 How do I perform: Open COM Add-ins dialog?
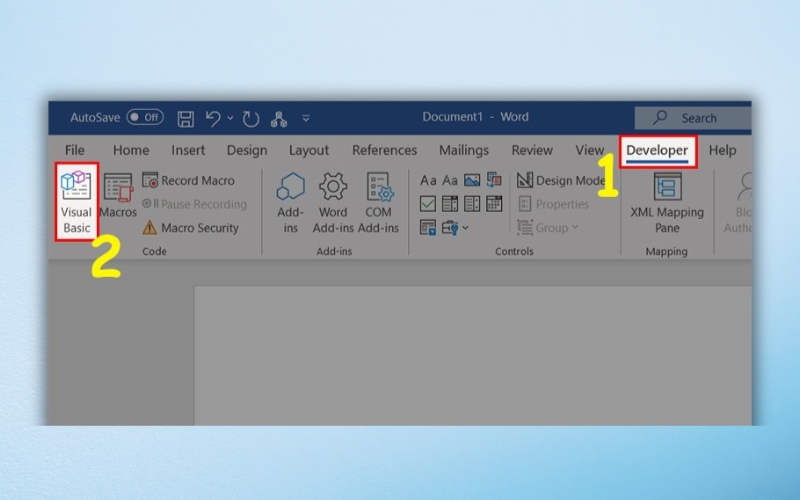[x=378, y=203]
